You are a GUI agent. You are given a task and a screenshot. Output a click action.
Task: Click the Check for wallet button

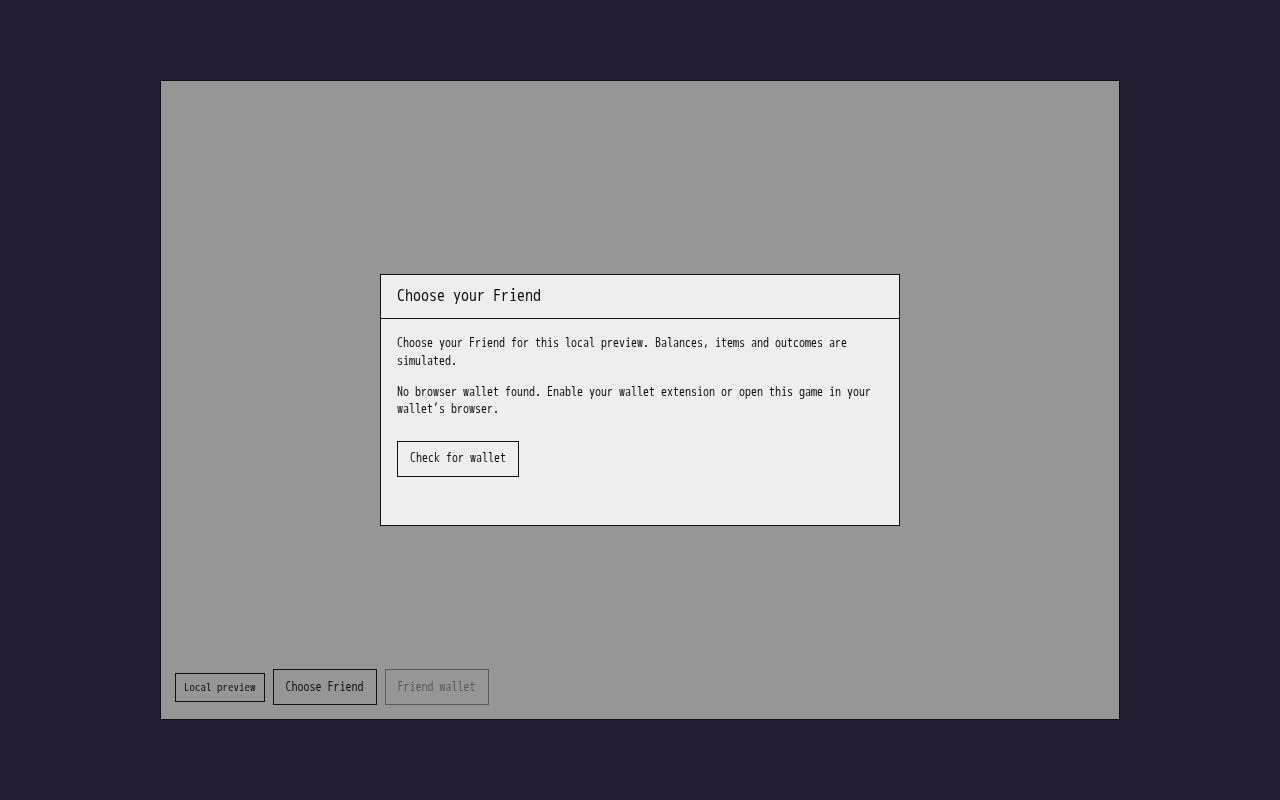coord(458,459)
